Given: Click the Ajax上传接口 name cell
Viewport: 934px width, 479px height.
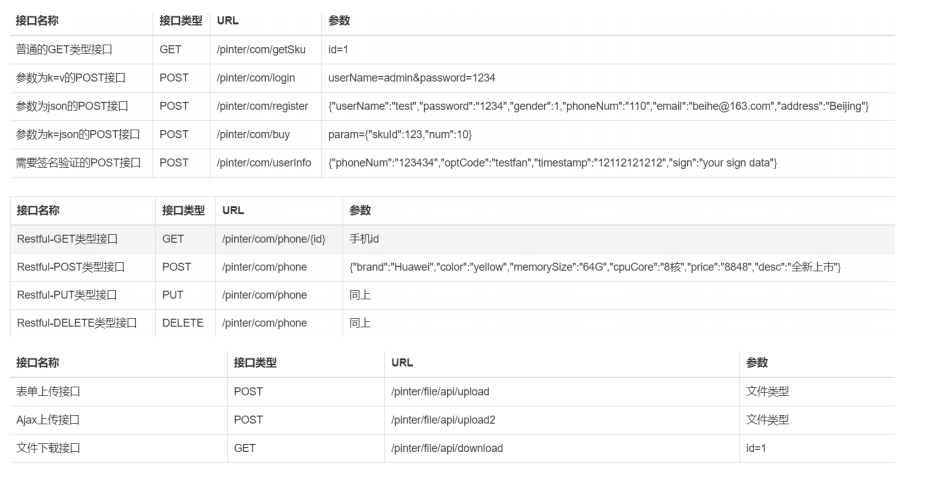Looking at the screenshot, I should click(48, 420).
